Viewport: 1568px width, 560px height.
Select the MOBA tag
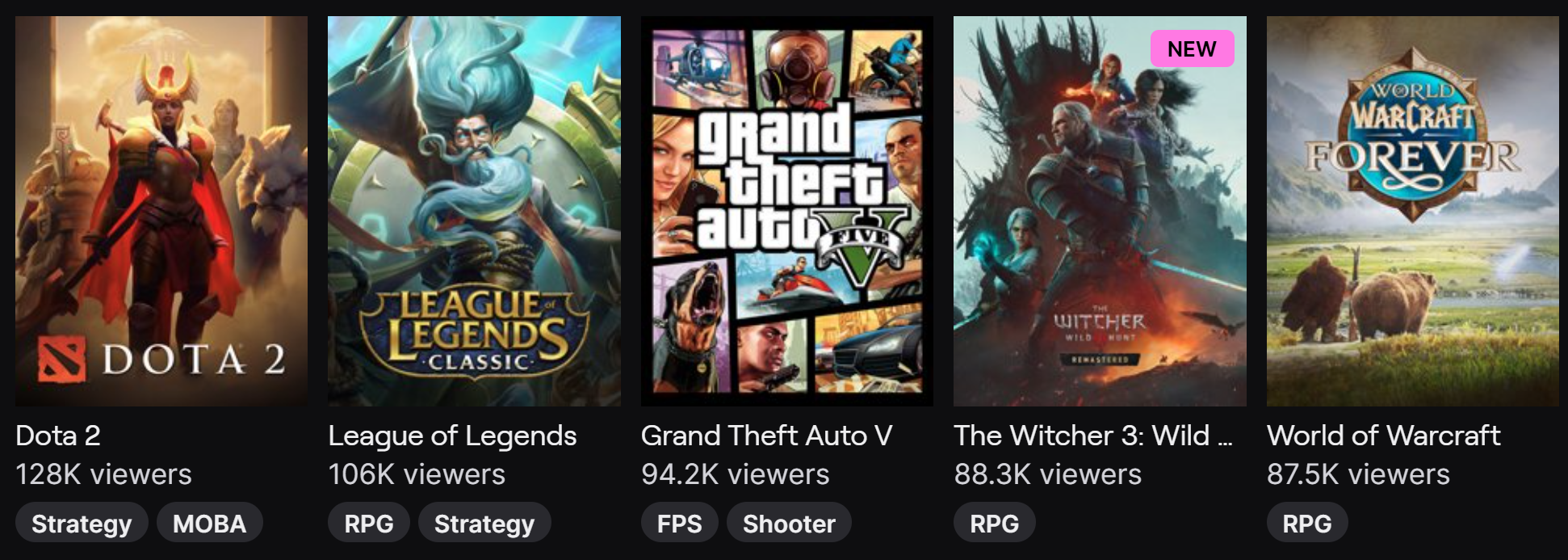point(209,523)
